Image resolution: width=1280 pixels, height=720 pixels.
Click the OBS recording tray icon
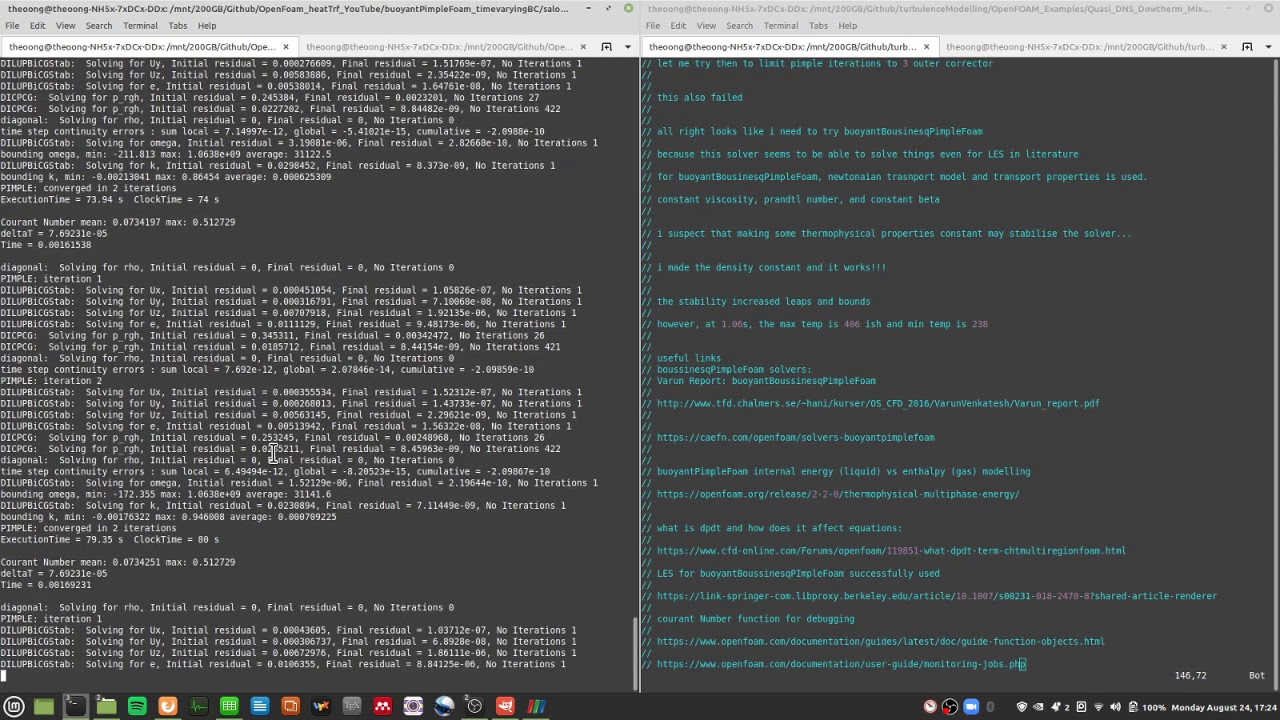click(x=950, y=706)
